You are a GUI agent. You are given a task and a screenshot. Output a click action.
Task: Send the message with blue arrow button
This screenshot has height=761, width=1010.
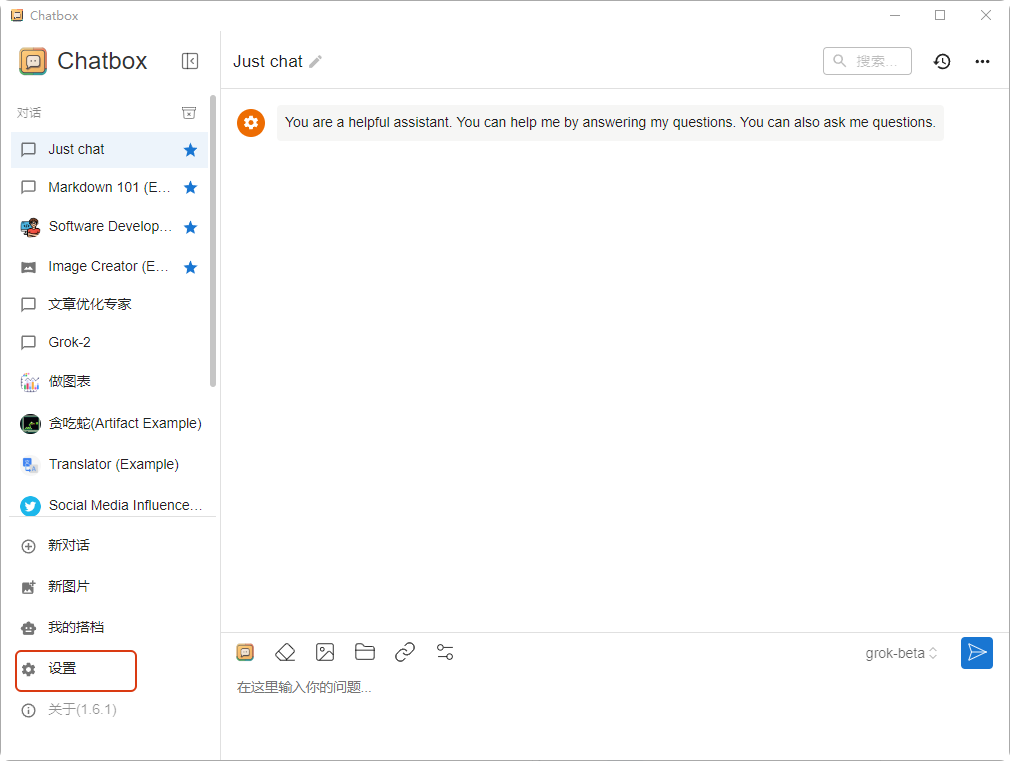(977, 653)
